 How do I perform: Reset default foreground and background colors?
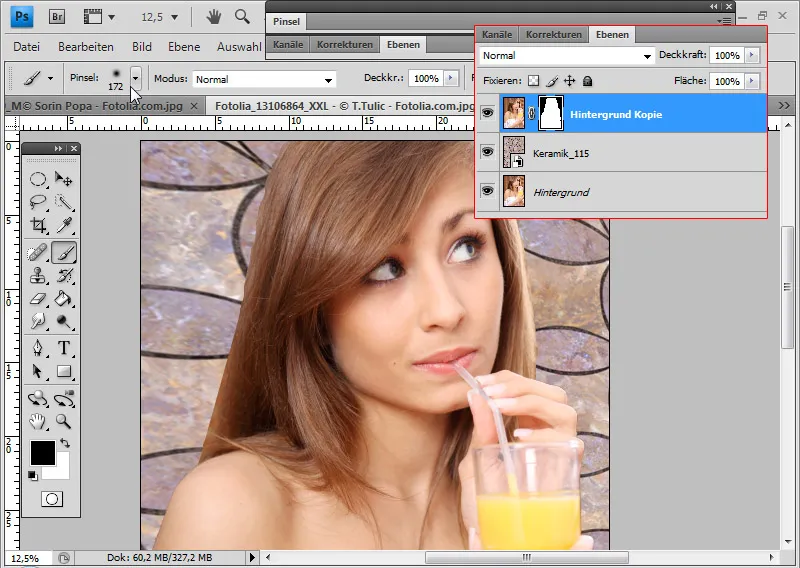(x=33, y=476)
